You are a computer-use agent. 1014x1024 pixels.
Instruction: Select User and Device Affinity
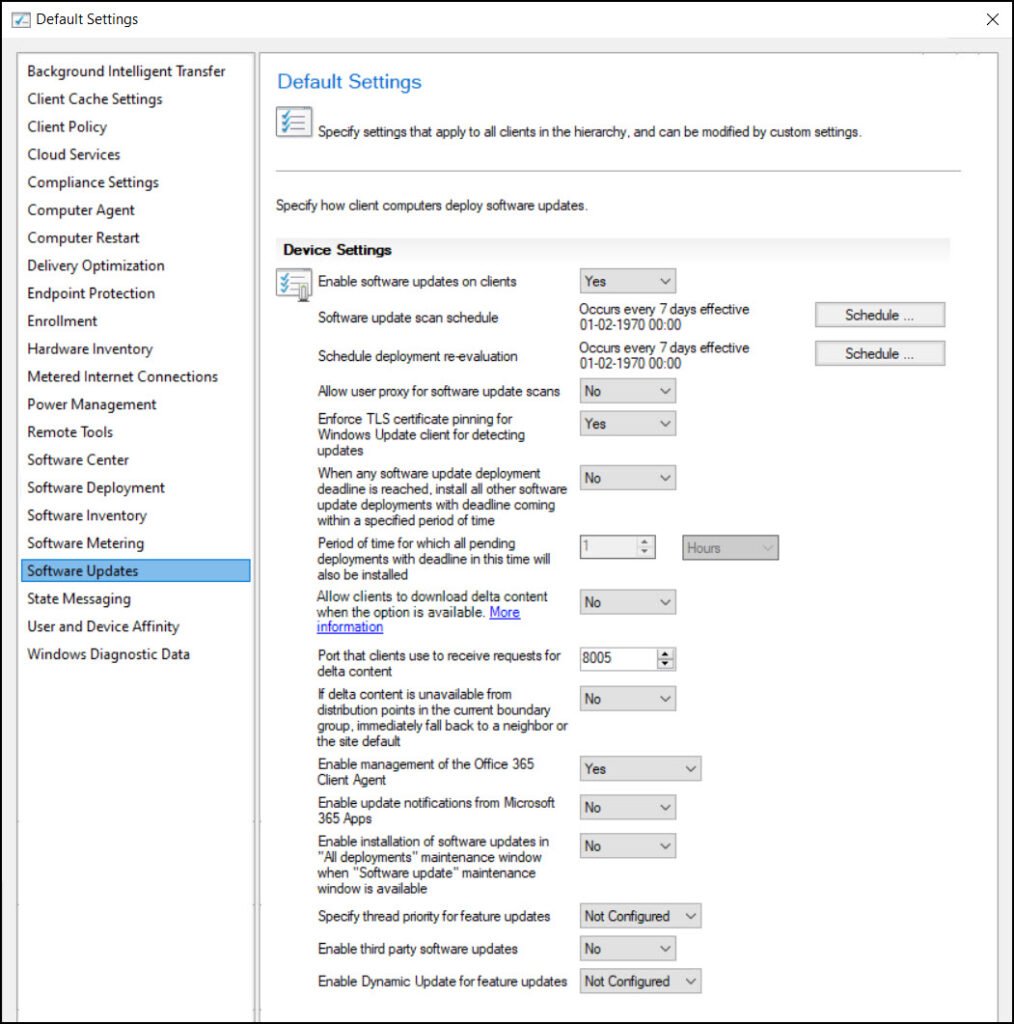coord(103,626)
